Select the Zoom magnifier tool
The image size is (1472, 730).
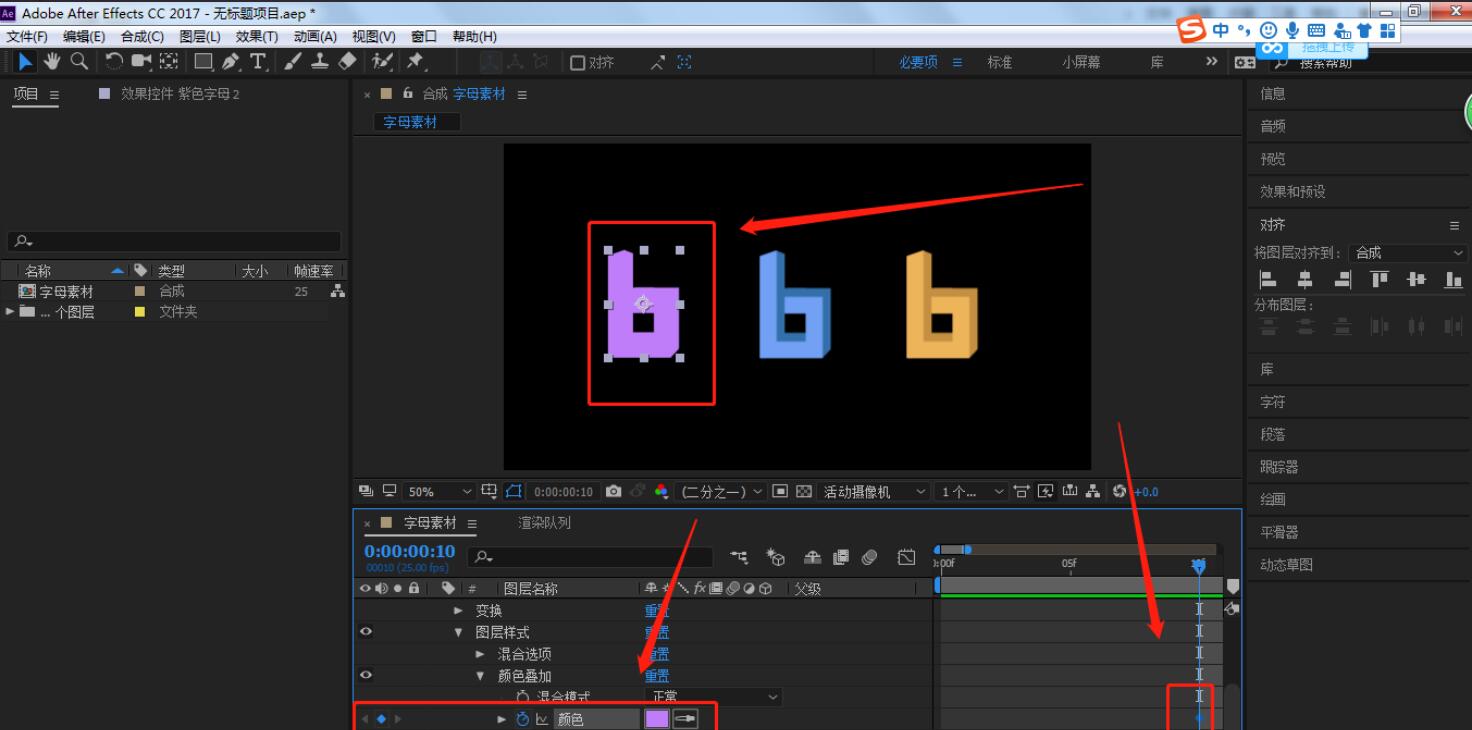[x=78, y=62]
